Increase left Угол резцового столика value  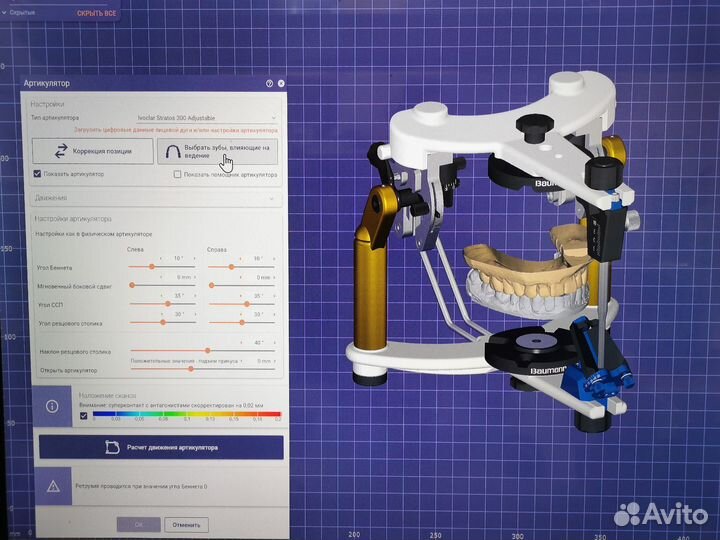point(195,314)
